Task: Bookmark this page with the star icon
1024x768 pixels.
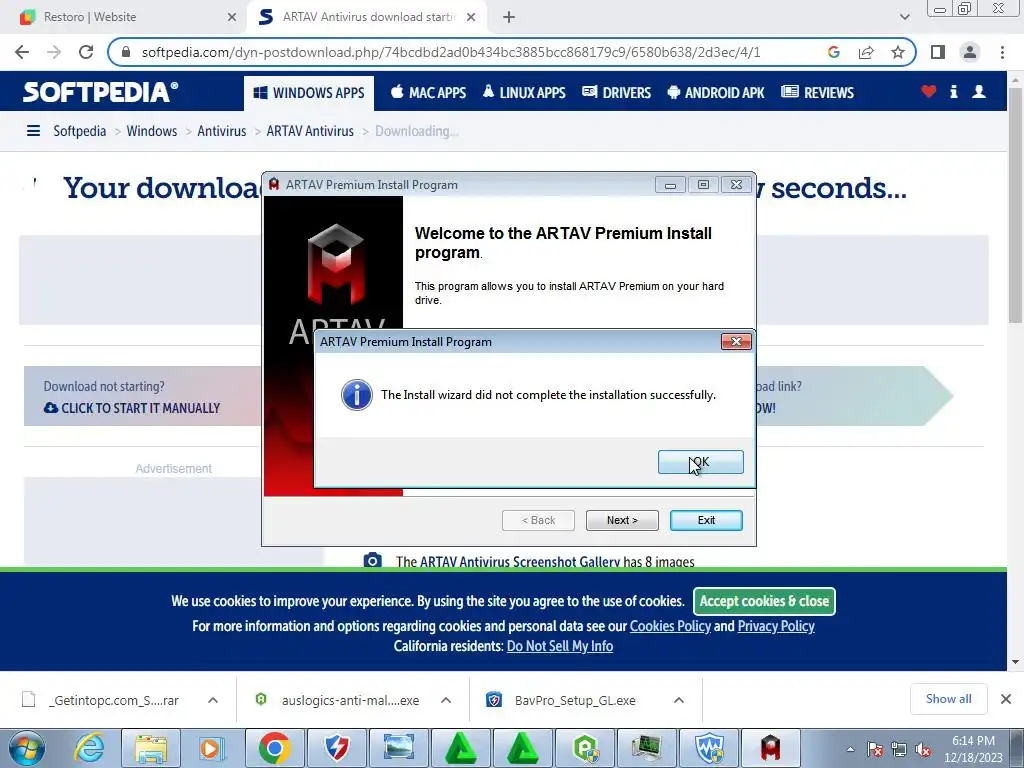Action: pyautogui.click(x=898, y=52)
